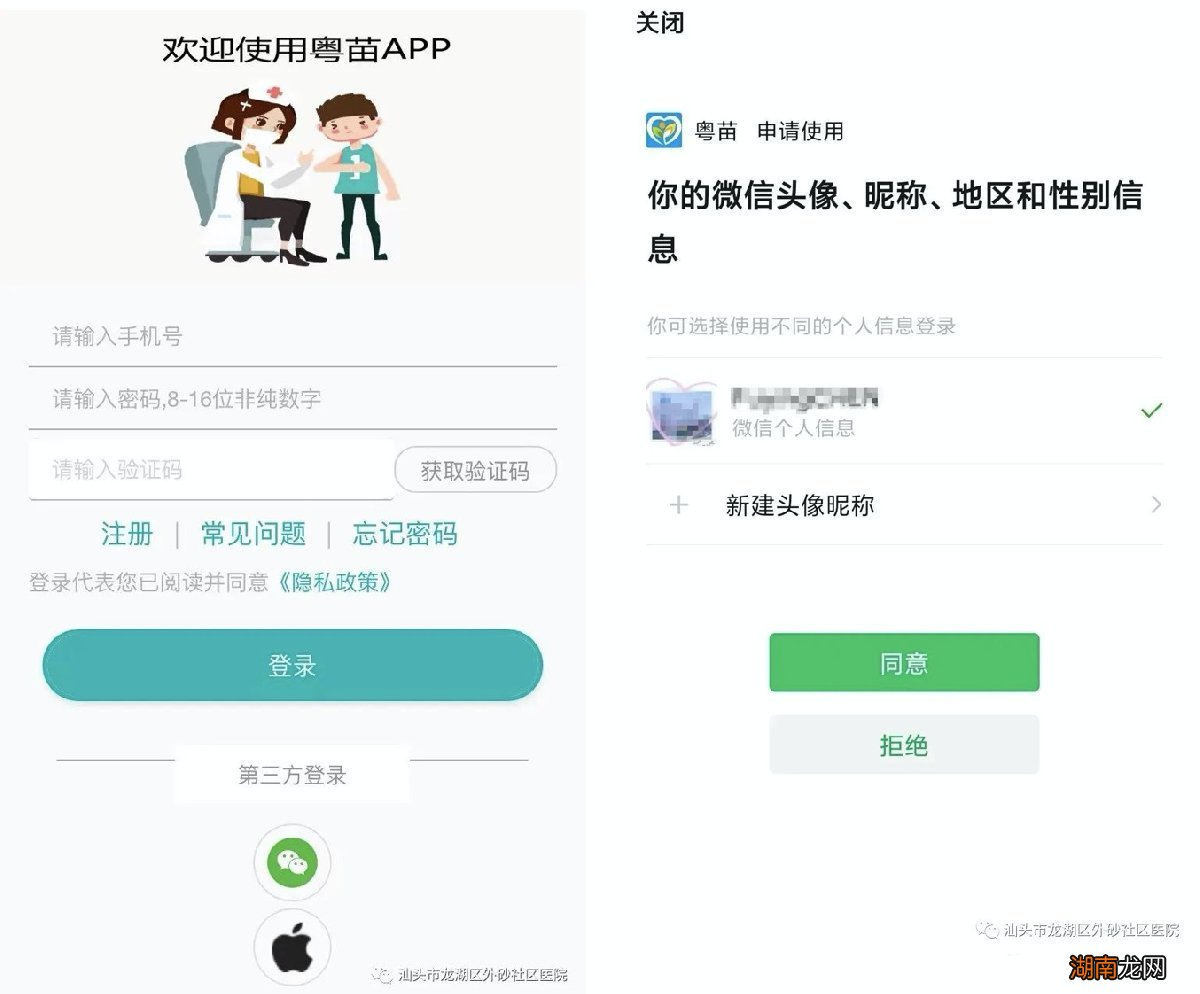Click the green checkmark on the WeChat profile

1152,409
